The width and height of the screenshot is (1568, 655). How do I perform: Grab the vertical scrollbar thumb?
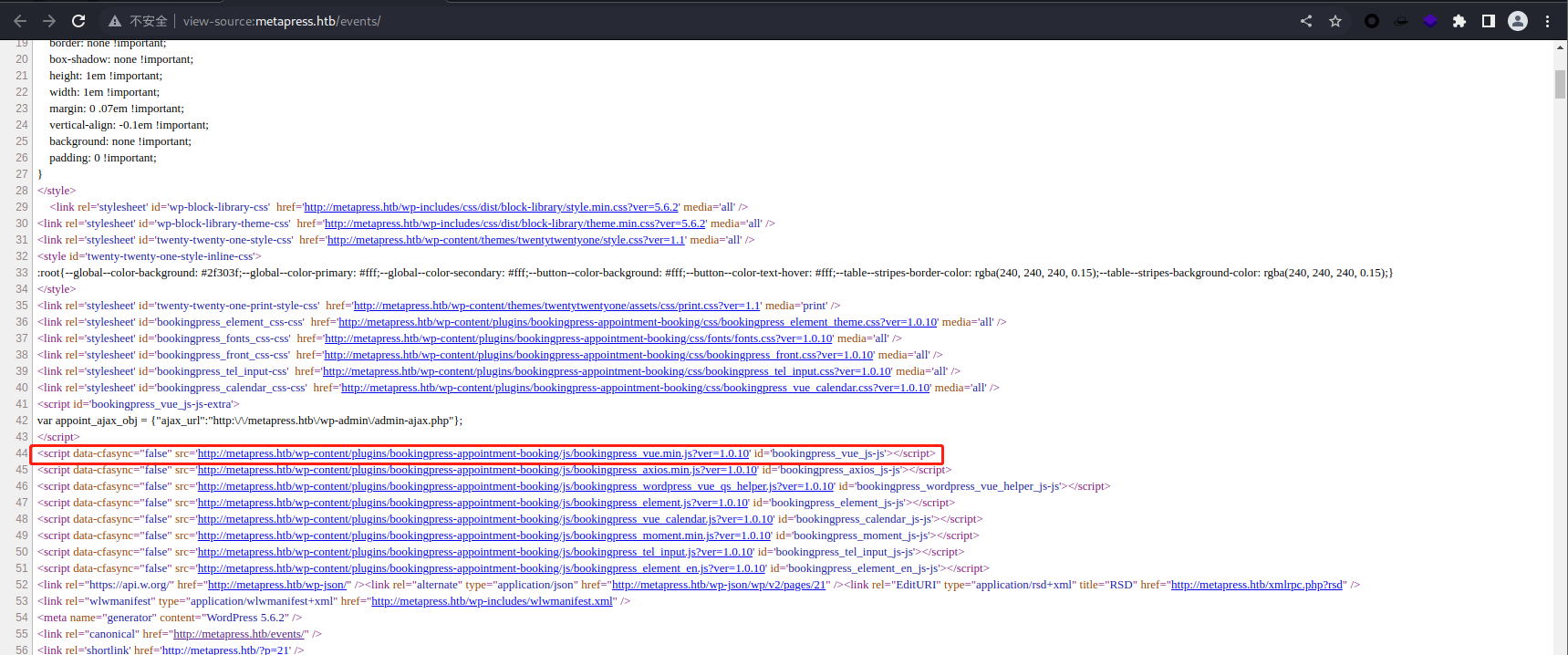pyautogui.click(x=1560, y=83)
